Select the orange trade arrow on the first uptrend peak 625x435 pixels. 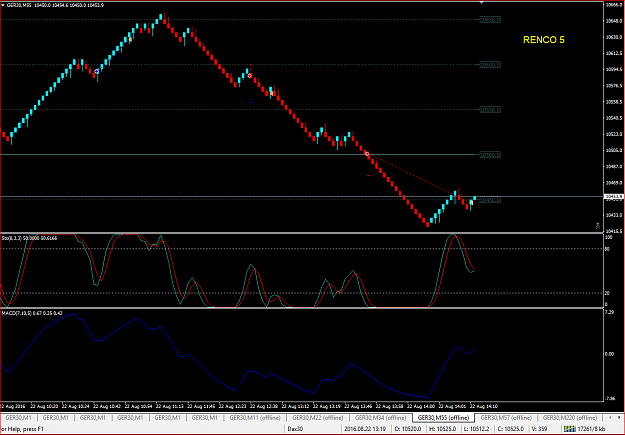(x=130, y=39)
